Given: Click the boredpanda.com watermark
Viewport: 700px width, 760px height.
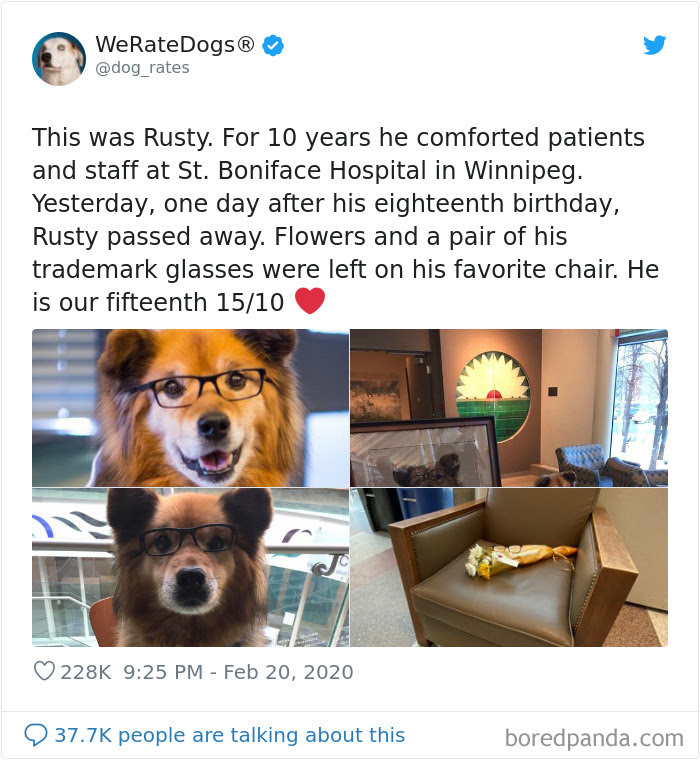Looking at the screenshot, I should (594, 739).
